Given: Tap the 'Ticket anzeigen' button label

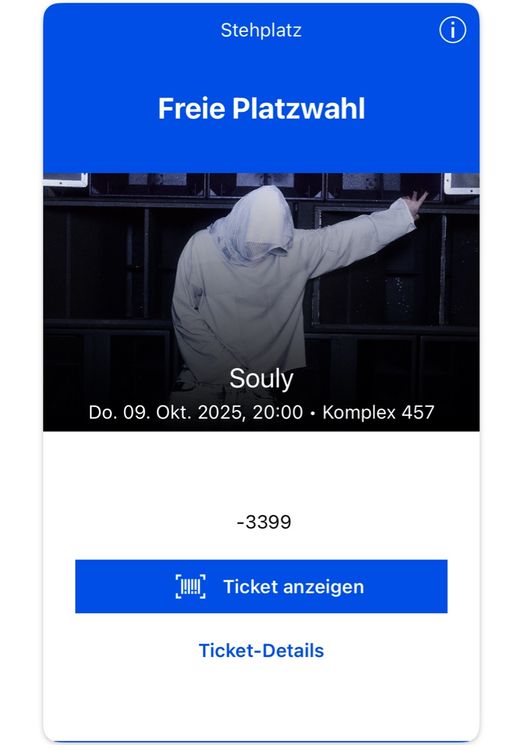Looking at the screenshot, I should (293, 586).
